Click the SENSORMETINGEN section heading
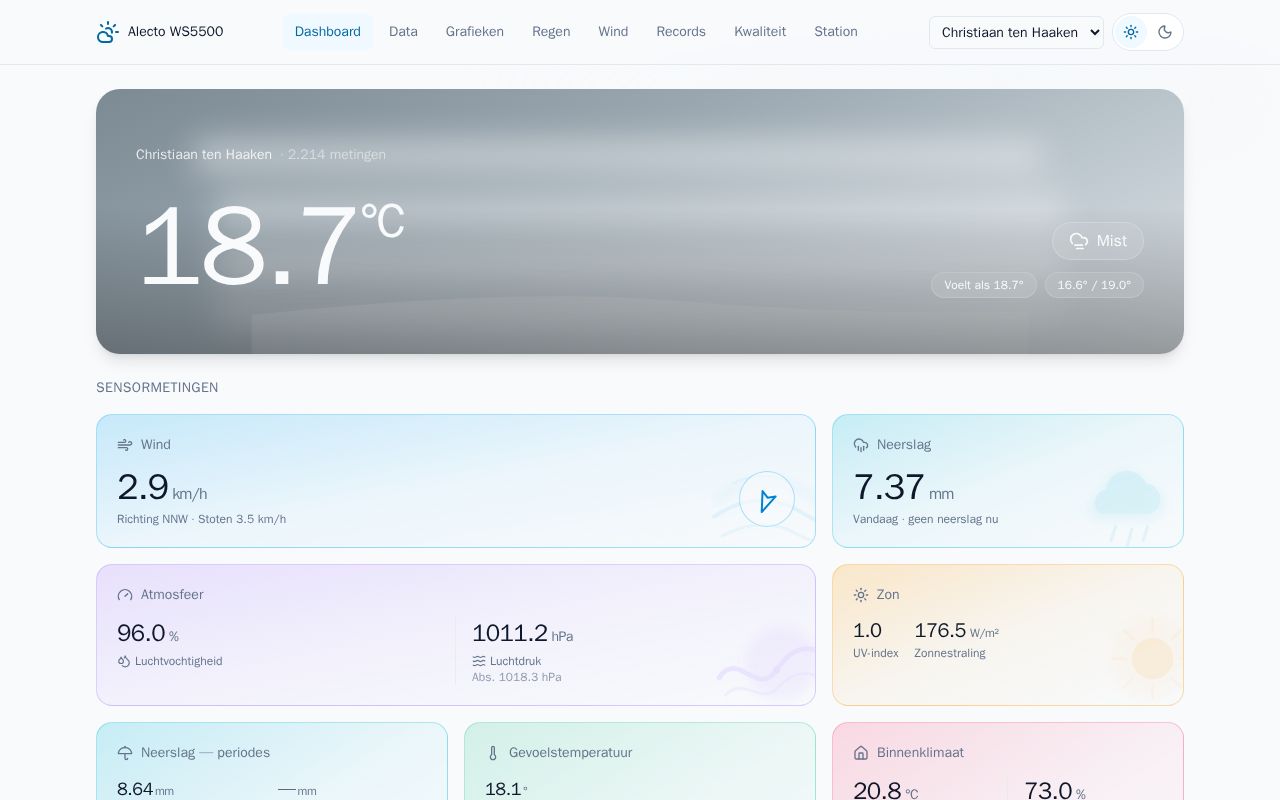The image size is (1280, 800). [157, 388]
